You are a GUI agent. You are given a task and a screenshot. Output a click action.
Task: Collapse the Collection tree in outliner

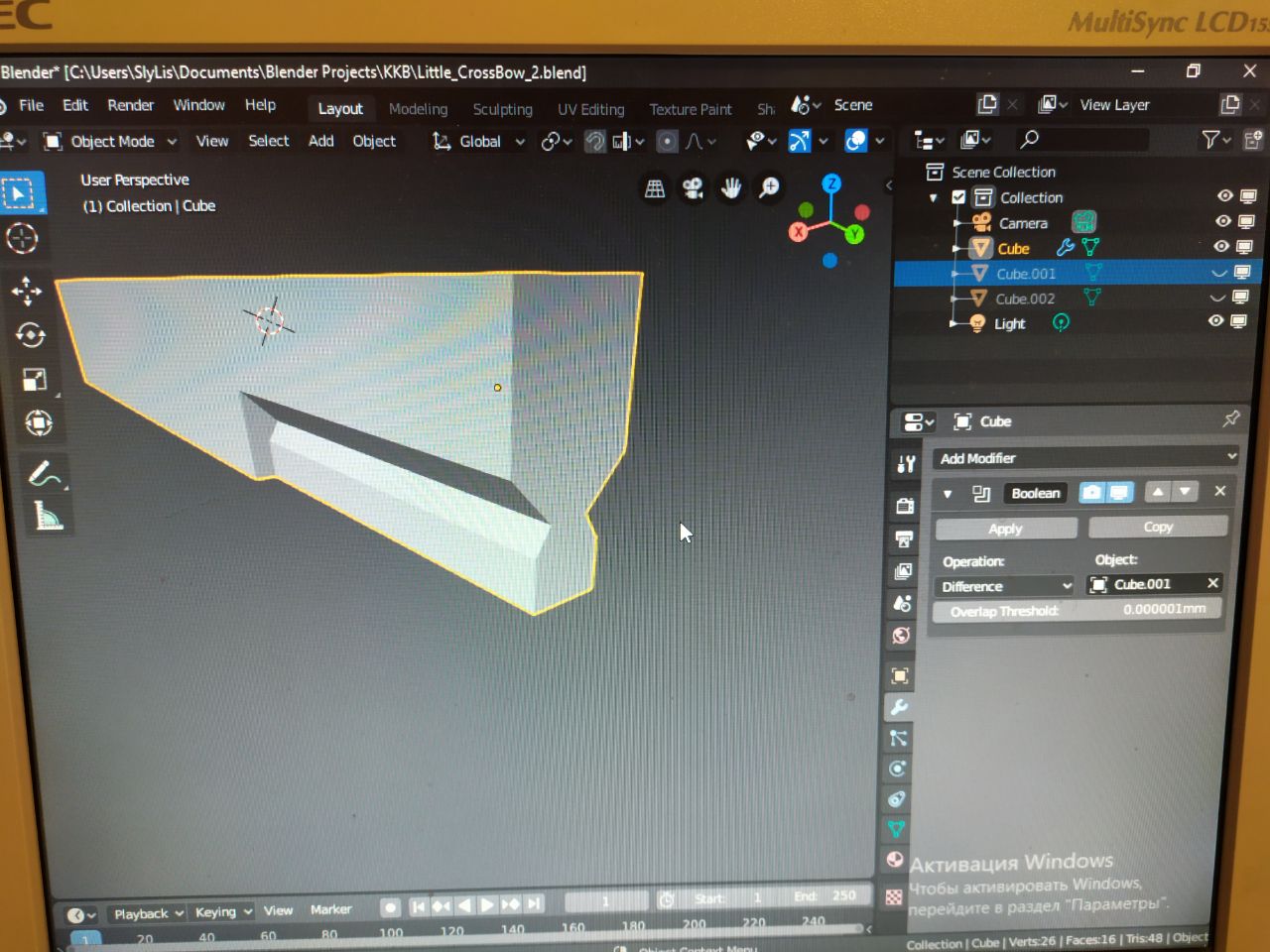(934, 198)
